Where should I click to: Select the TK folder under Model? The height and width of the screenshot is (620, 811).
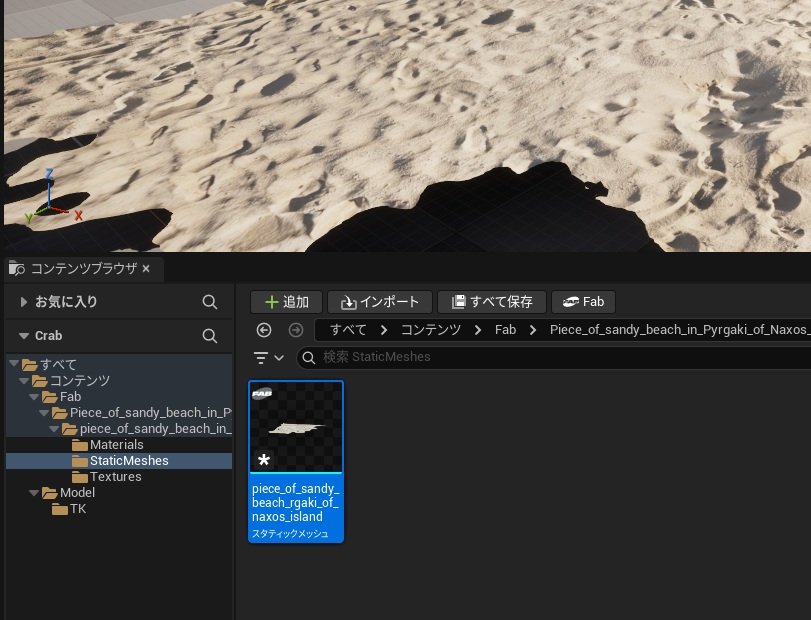point(77,509)
